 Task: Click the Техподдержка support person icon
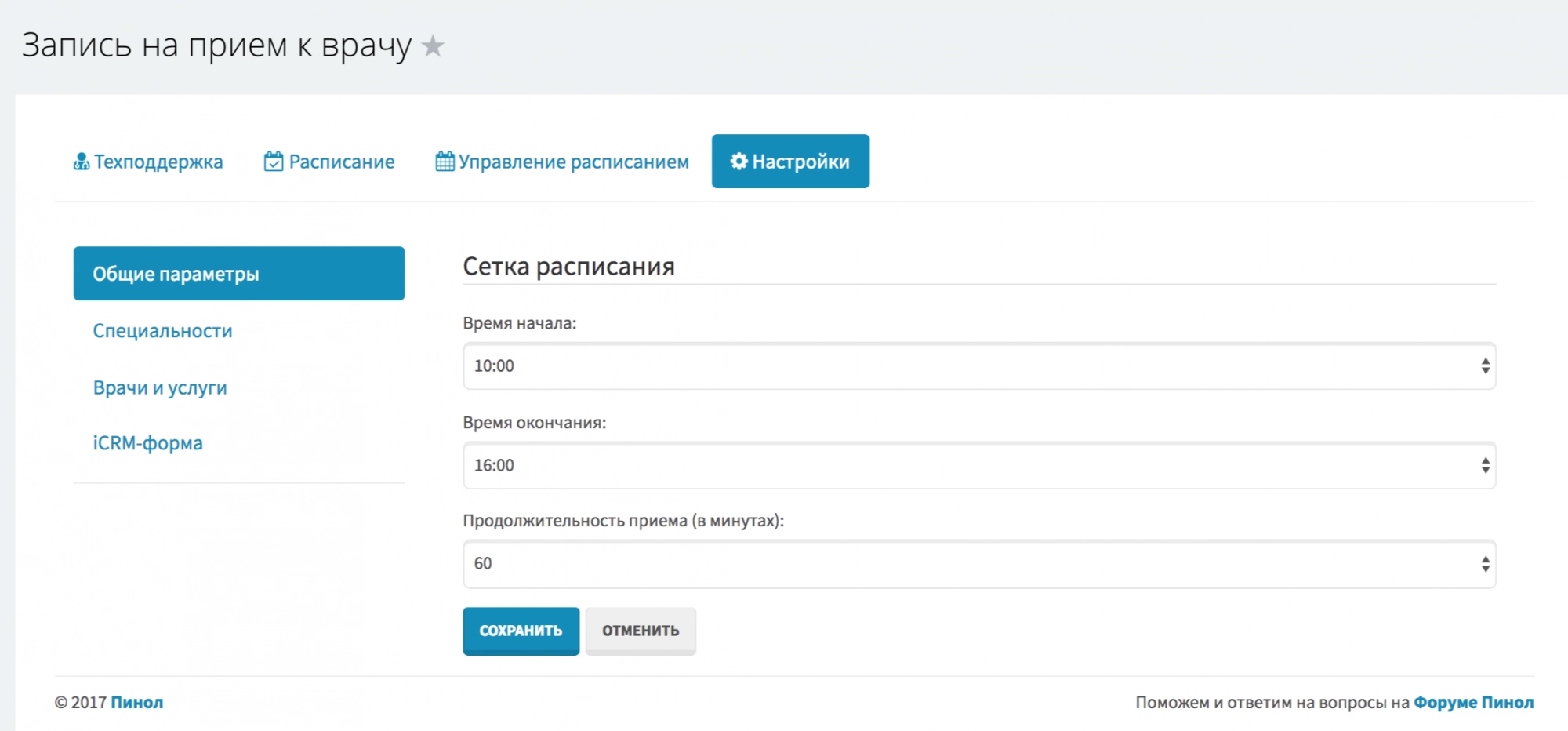click(x=81, y=162)
